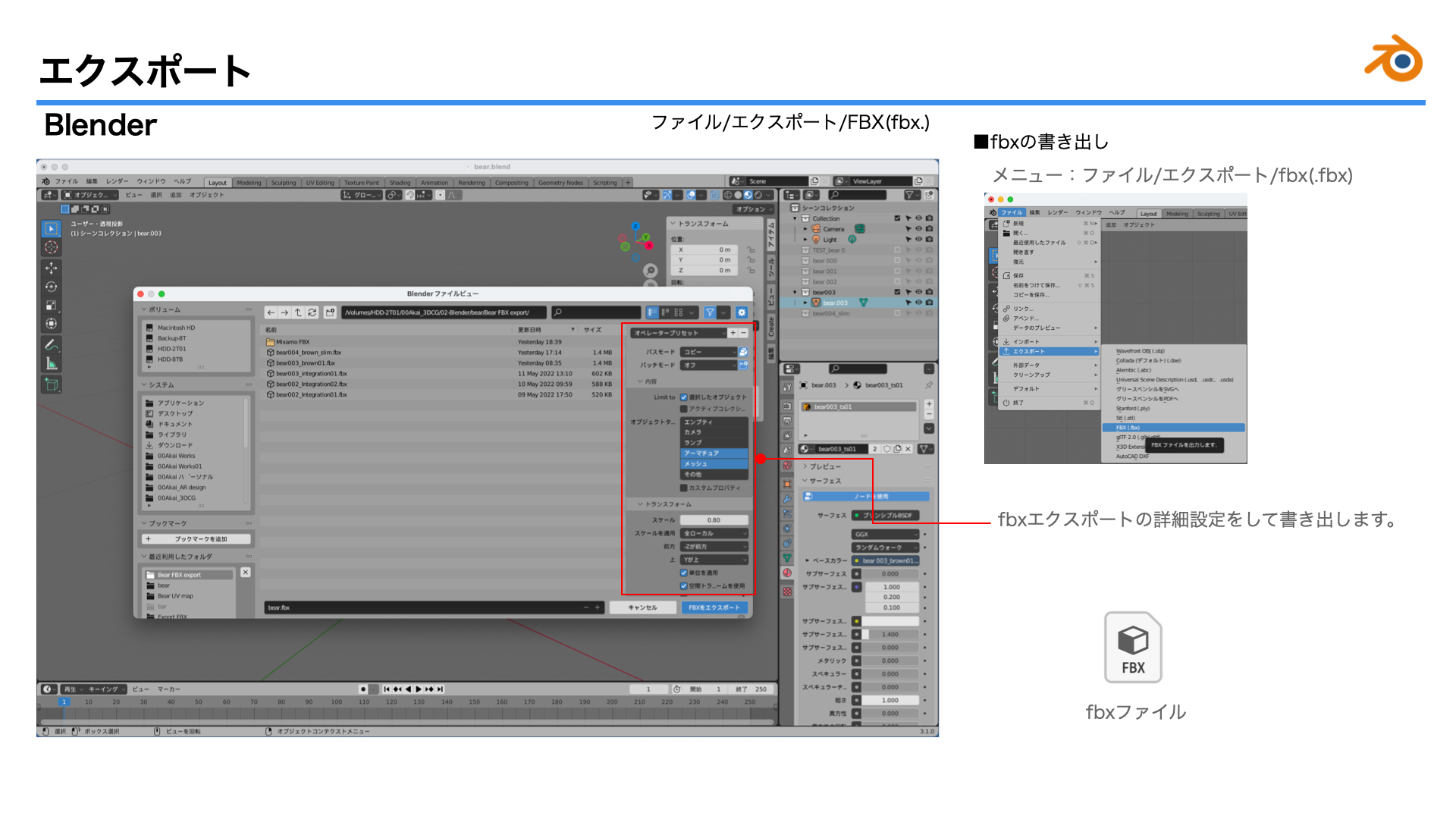Select the Add Cube tool in viewport toolbar
The height and width of the screenshot is (819, 1456).
point(51,384)
